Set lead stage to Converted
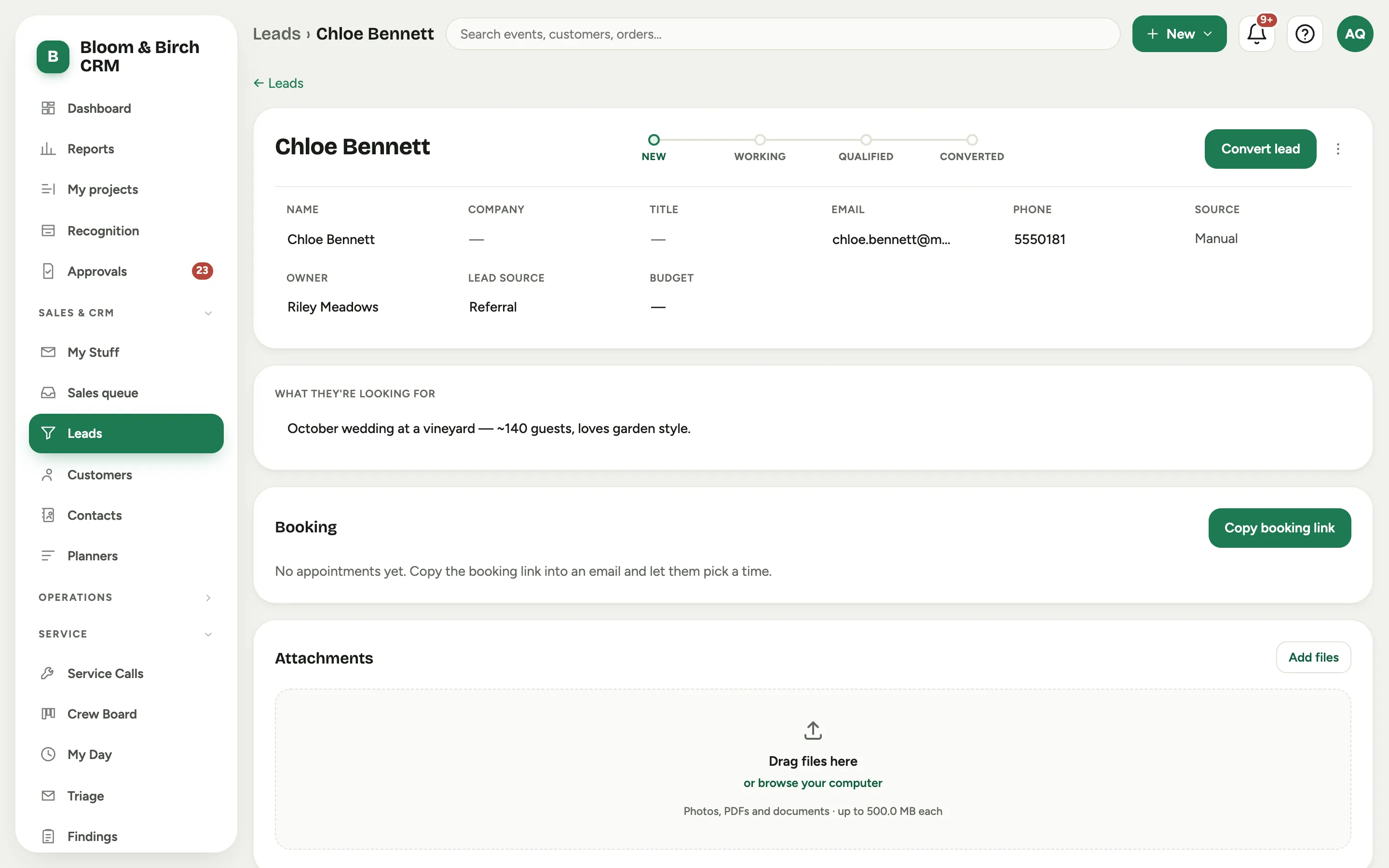Viewport: 1389px width, 868px height. pyautogui.click(x=972, y=147)
